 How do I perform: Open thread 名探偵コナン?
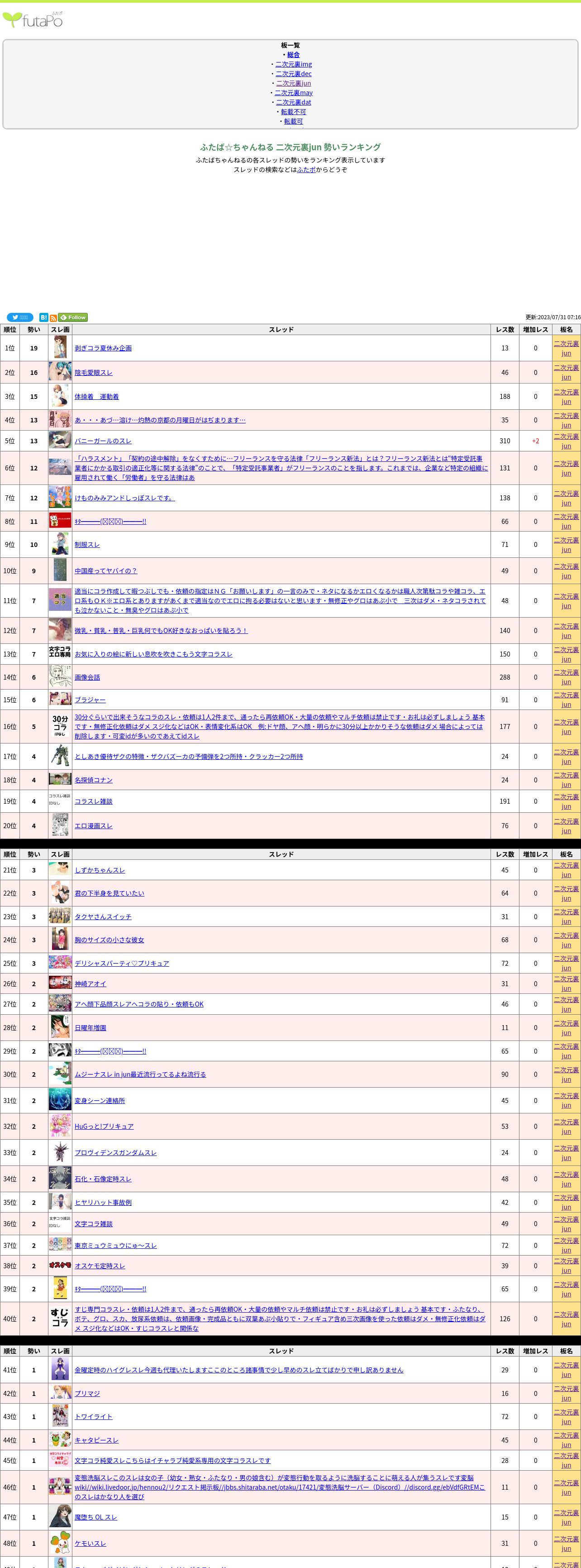[x=93, y=780]
